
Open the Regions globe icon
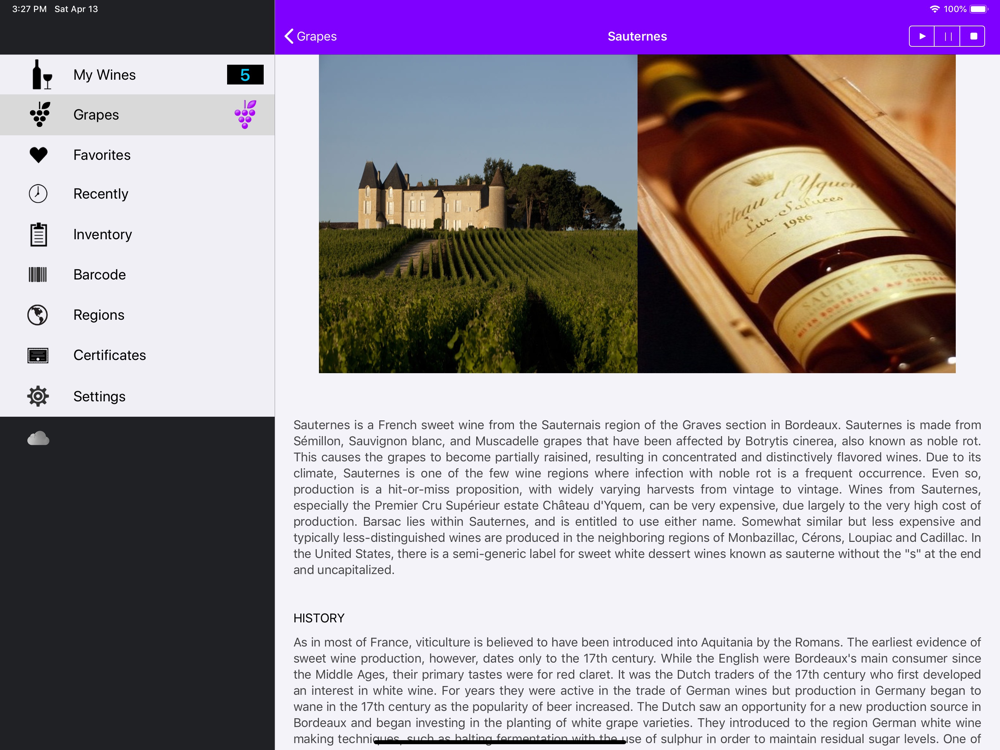click(38, 315)
